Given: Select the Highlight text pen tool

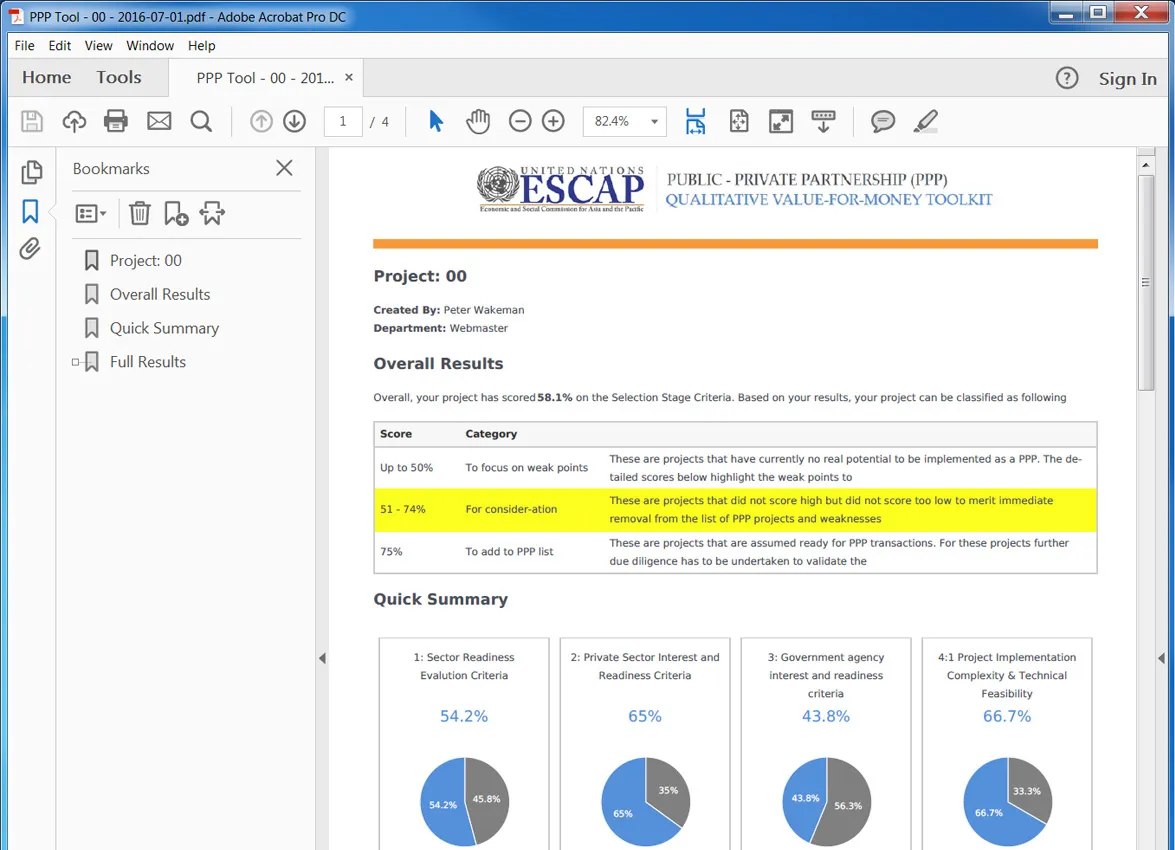Looking at the screenshot, I should tap(925, 121).
